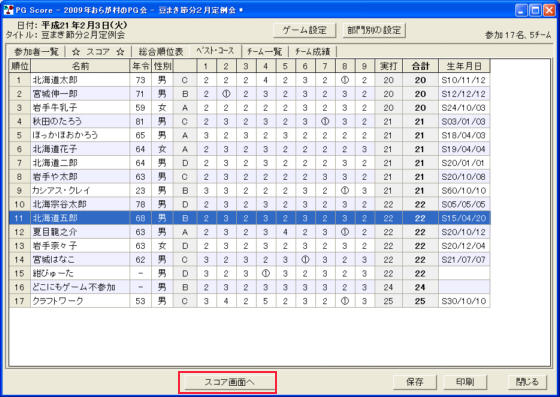Switch to the ☆ スコア ☆ tab
Screen dimensions: 560x397
pyautogui.click(x=98, y=52)
